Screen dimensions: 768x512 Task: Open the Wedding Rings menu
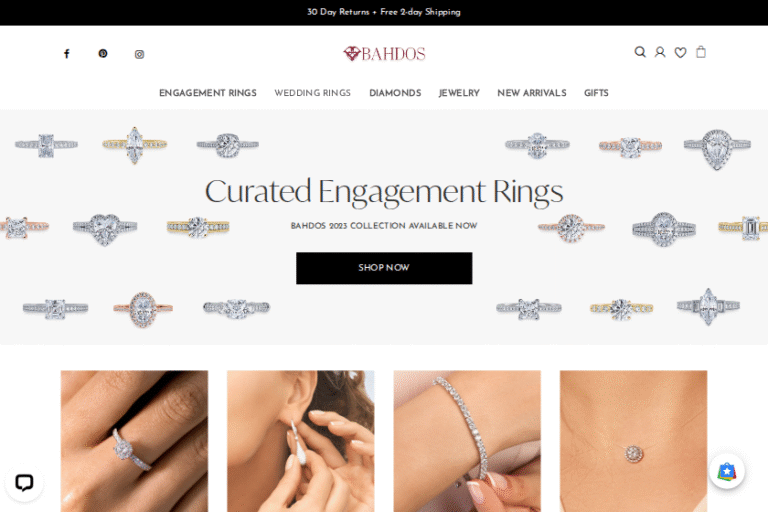coord(312,93)
